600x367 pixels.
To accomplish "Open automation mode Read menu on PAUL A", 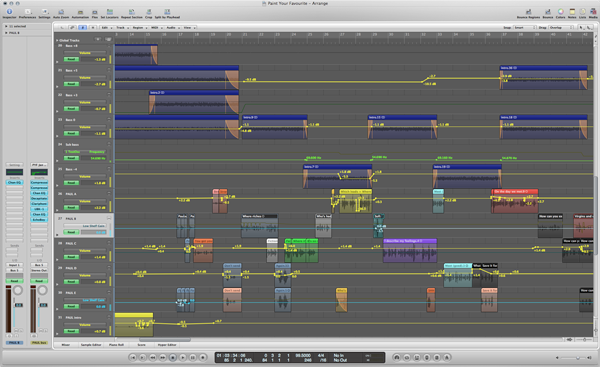I will coord(71,207).
